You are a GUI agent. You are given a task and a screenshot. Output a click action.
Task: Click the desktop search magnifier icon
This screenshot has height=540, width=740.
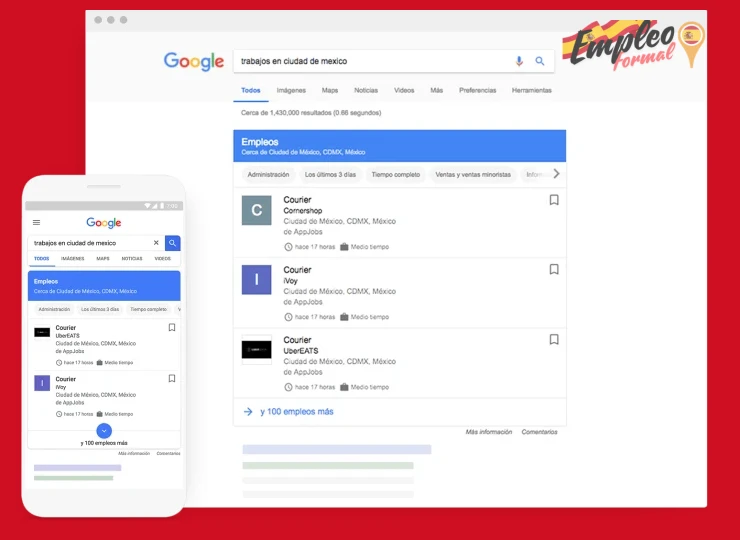click(x=539, y=61)
